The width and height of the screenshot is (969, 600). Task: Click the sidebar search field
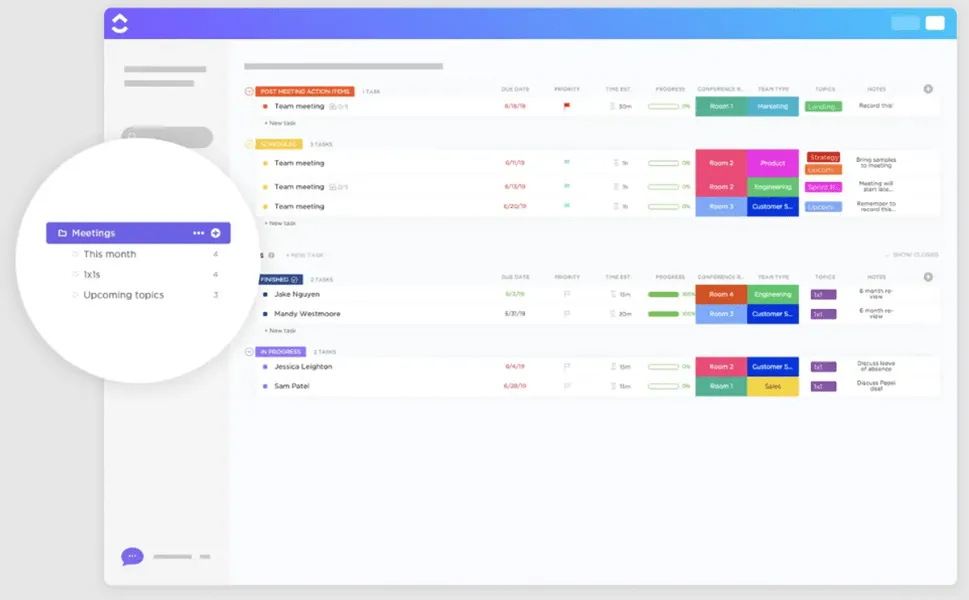click(167, 136)
